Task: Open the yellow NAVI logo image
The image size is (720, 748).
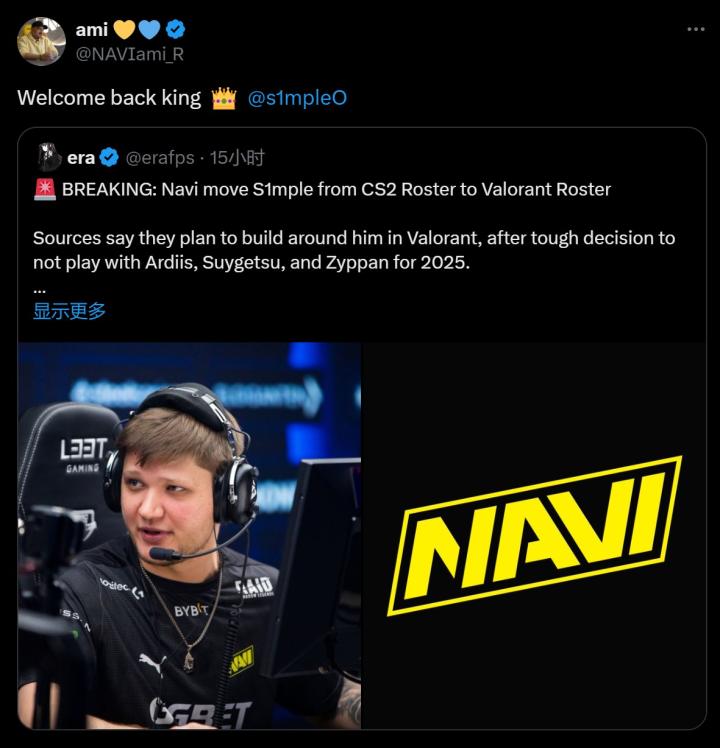Action: click(534, 535)
